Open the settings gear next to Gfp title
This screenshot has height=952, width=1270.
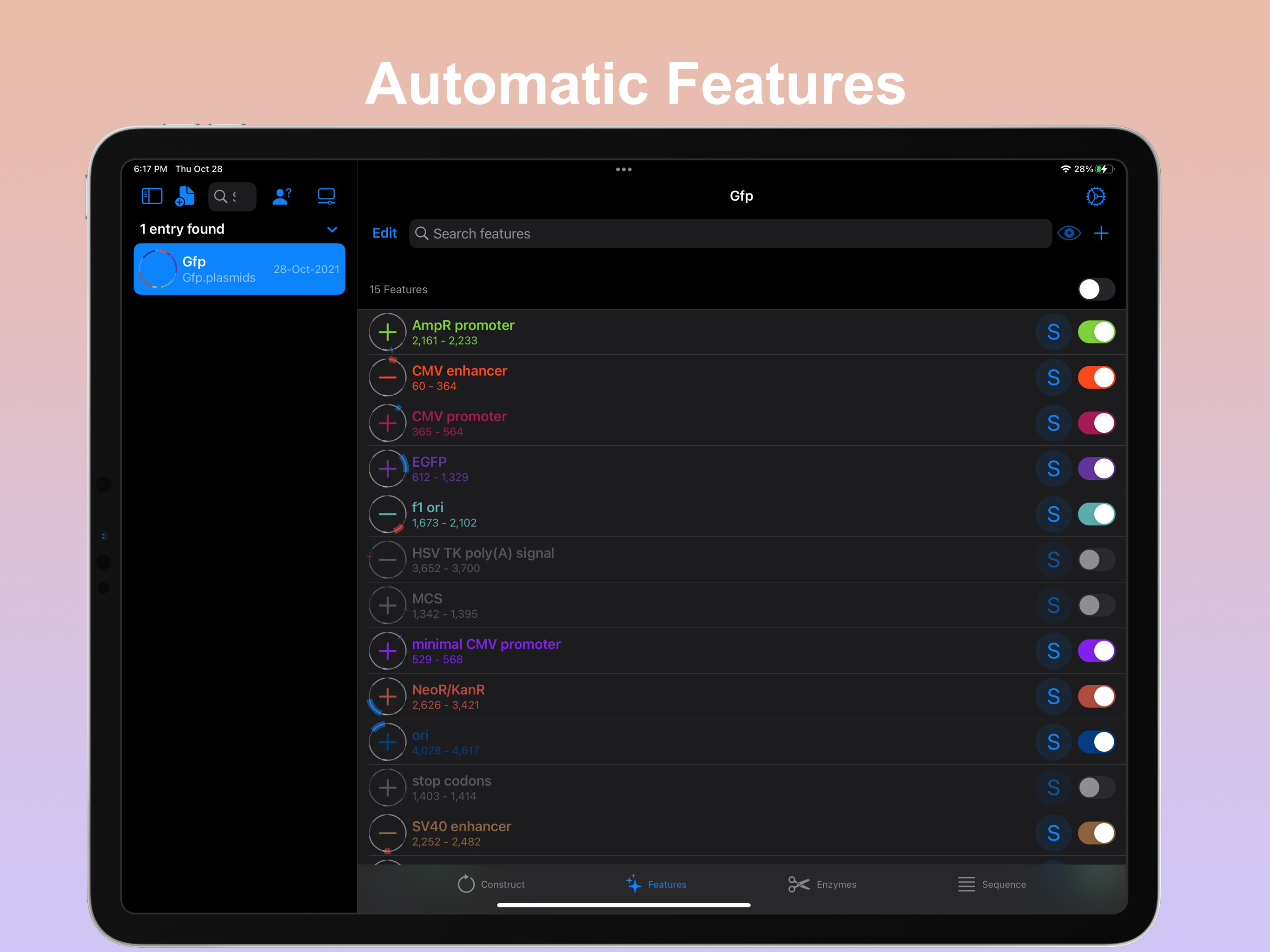(x=1096, y=196)
